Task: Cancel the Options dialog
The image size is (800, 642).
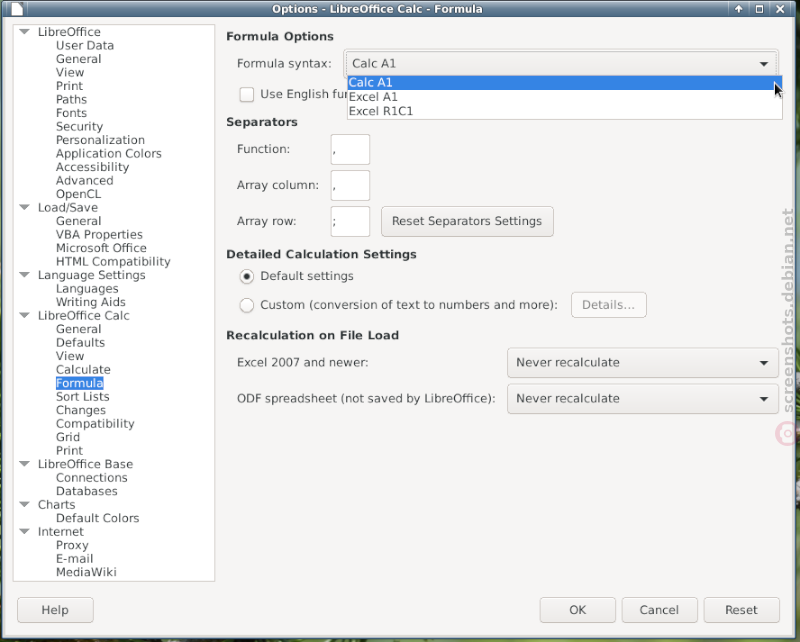Action: pyautogui.click(x=659, y=610)
